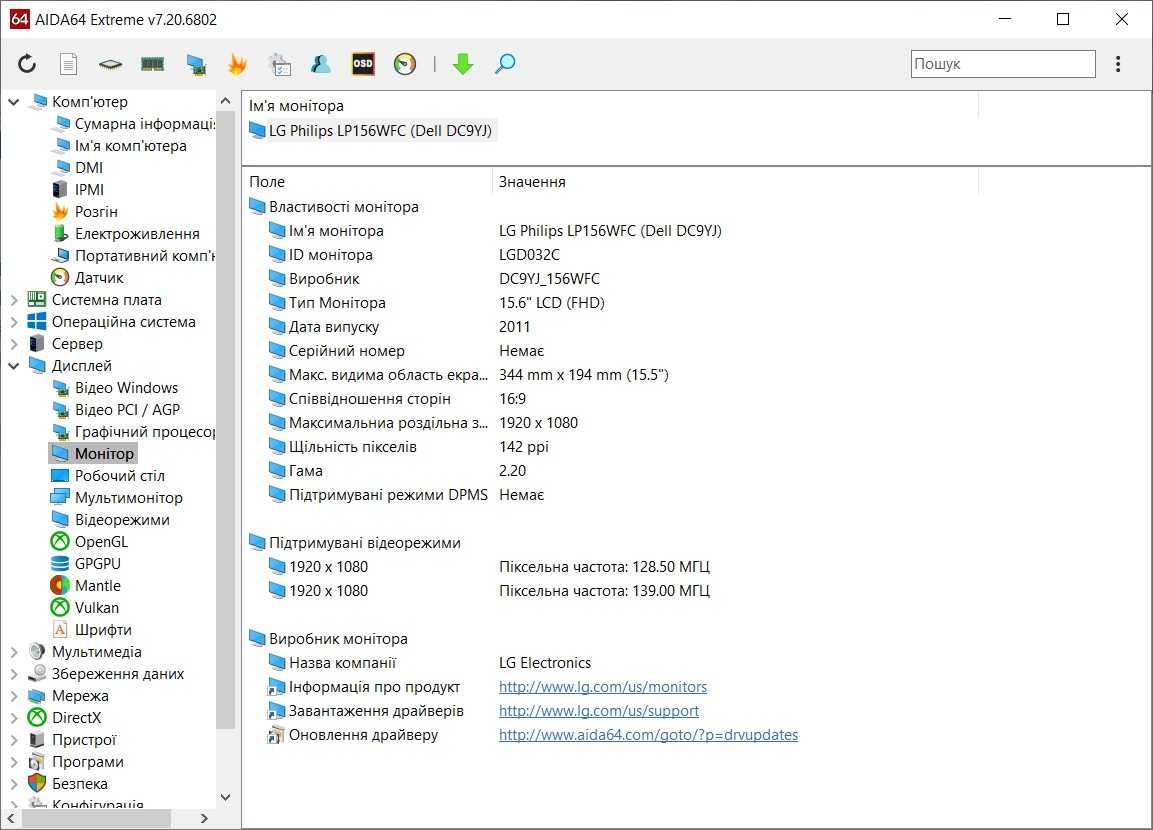
Task: Expand the Операційна система node
Action: [x=13, y=322]
